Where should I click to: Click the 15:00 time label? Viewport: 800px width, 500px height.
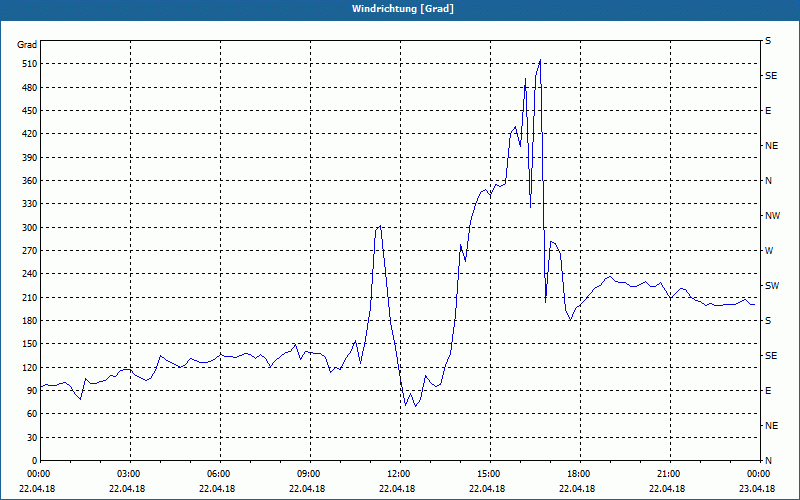click(x=490, y=474)
